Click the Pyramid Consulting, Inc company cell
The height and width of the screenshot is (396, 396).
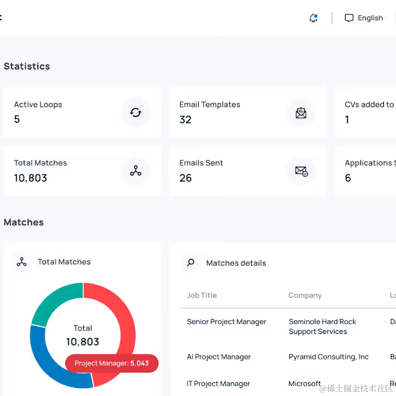[329, 357]
